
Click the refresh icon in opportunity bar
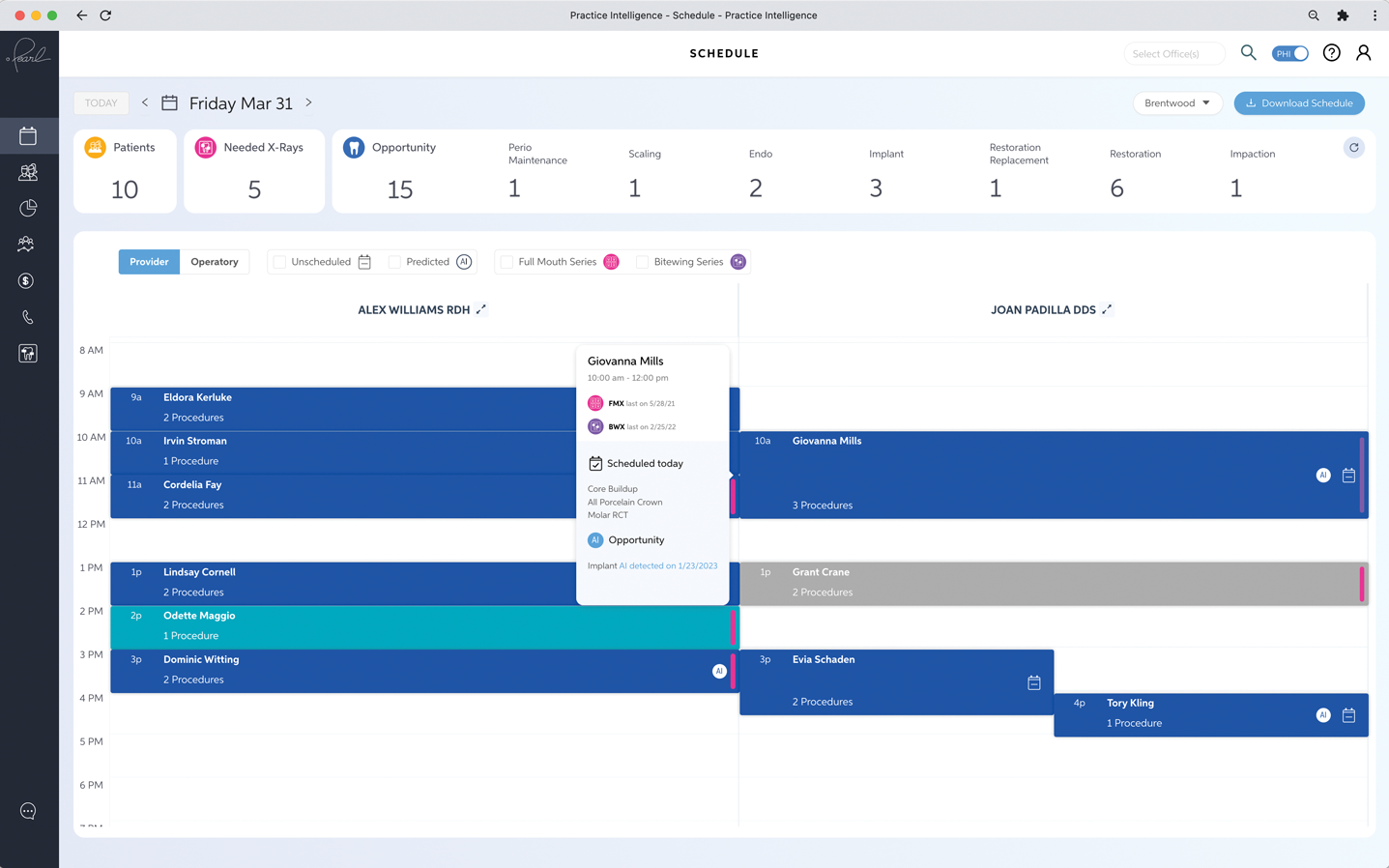coord(1353,148)
